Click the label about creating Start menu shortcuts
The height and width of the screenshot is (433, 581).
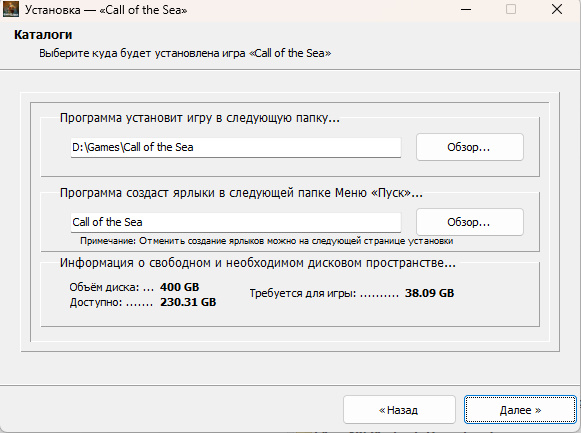(x=241, y=193)
